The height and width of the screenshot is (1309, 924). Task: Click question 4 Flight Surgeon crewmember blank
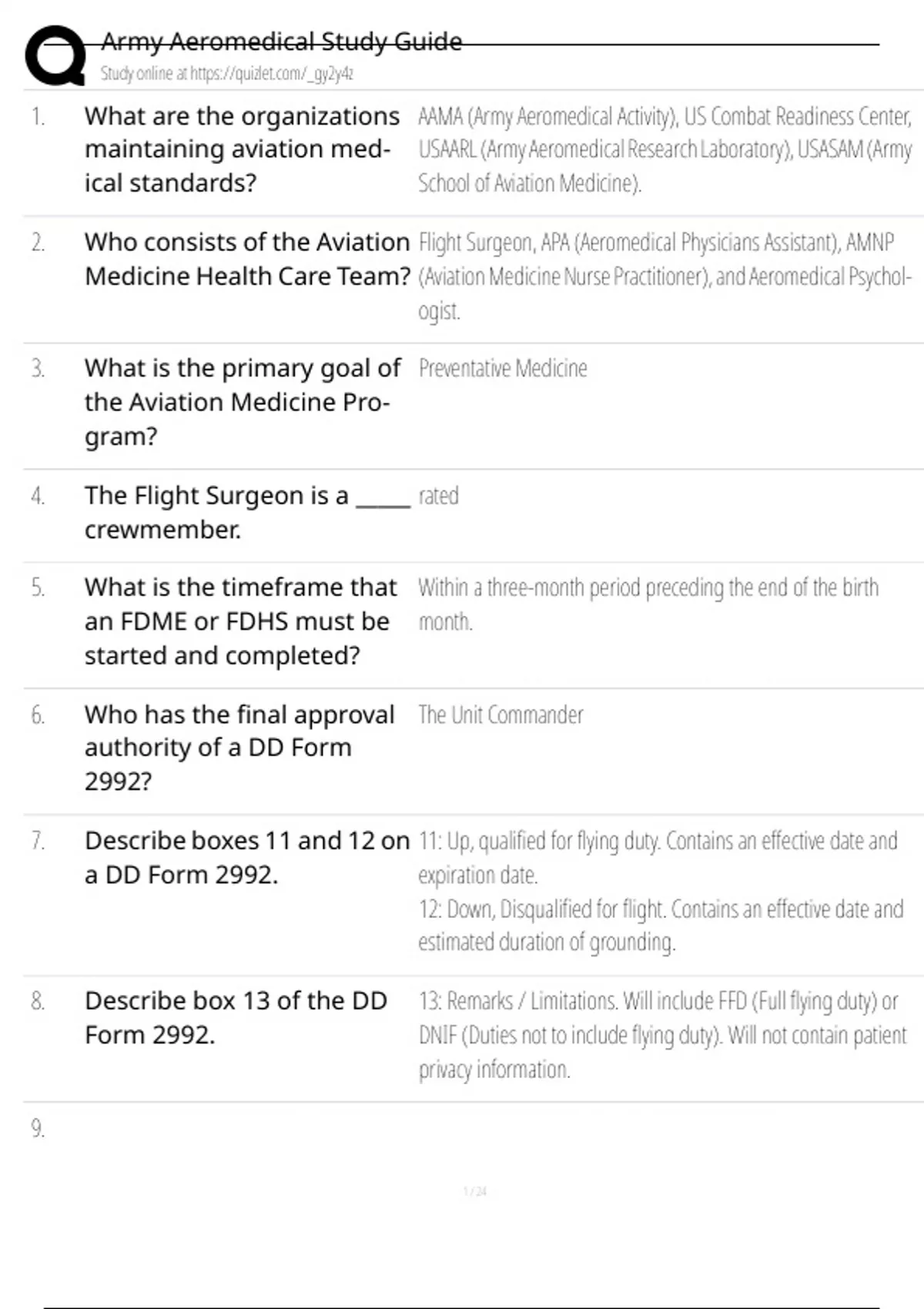click(247, 512)
